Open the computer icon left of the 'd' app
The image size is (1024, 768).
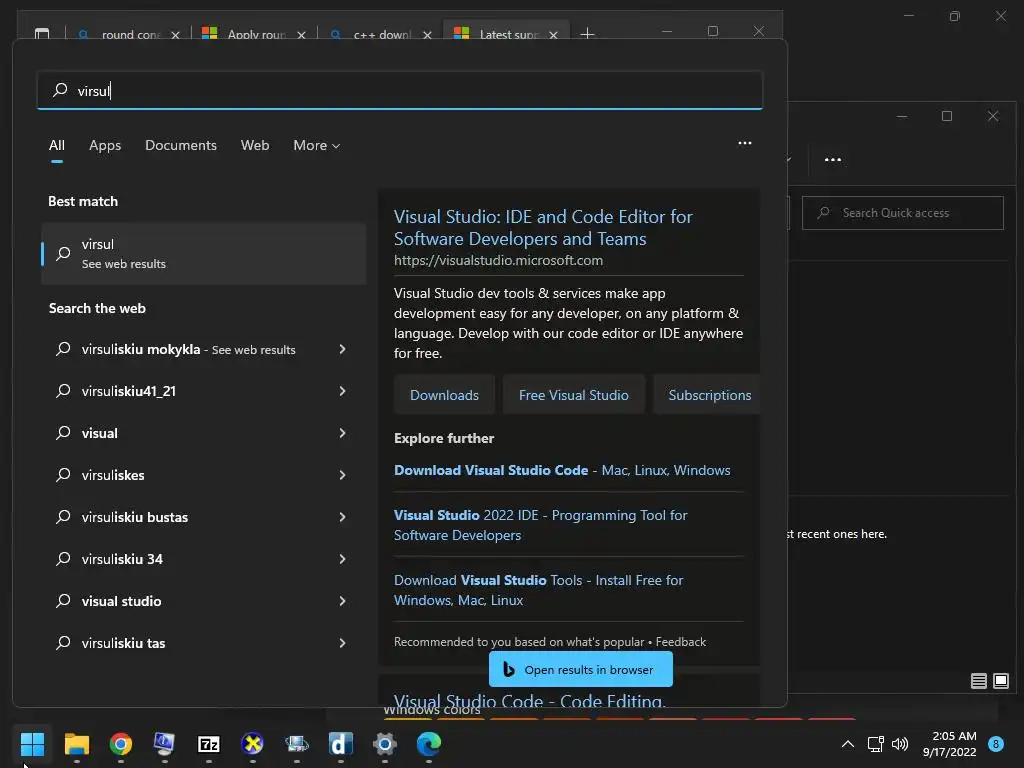click(x=296, y=744)
